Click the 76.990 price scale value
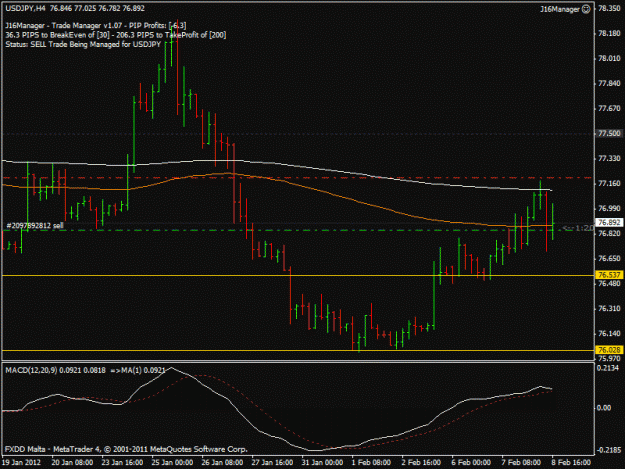The image size is (625, 469). [x=609, y=208]
